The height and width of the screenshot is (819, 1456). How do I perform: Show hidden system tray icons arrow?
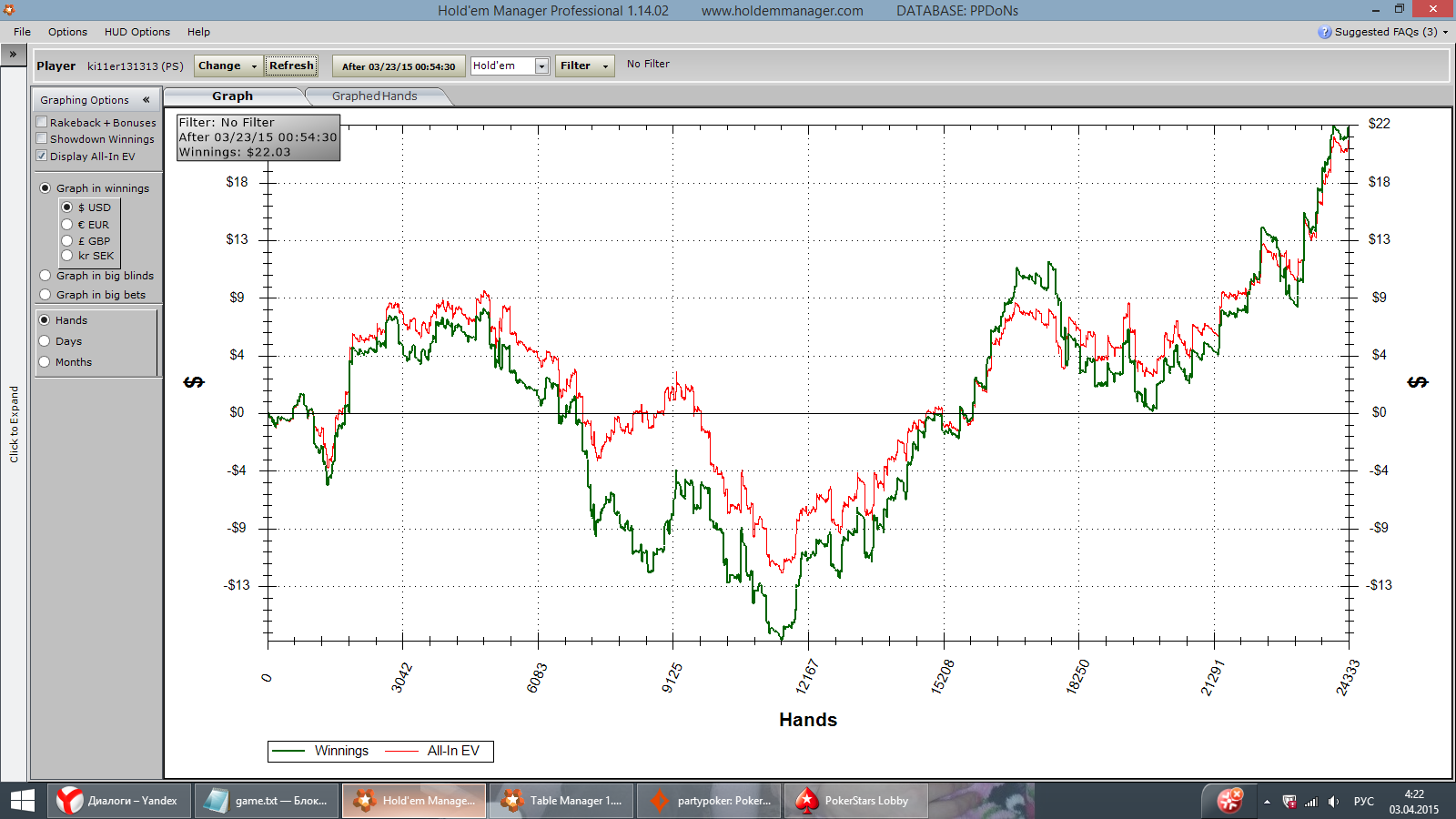(1267, 802)
